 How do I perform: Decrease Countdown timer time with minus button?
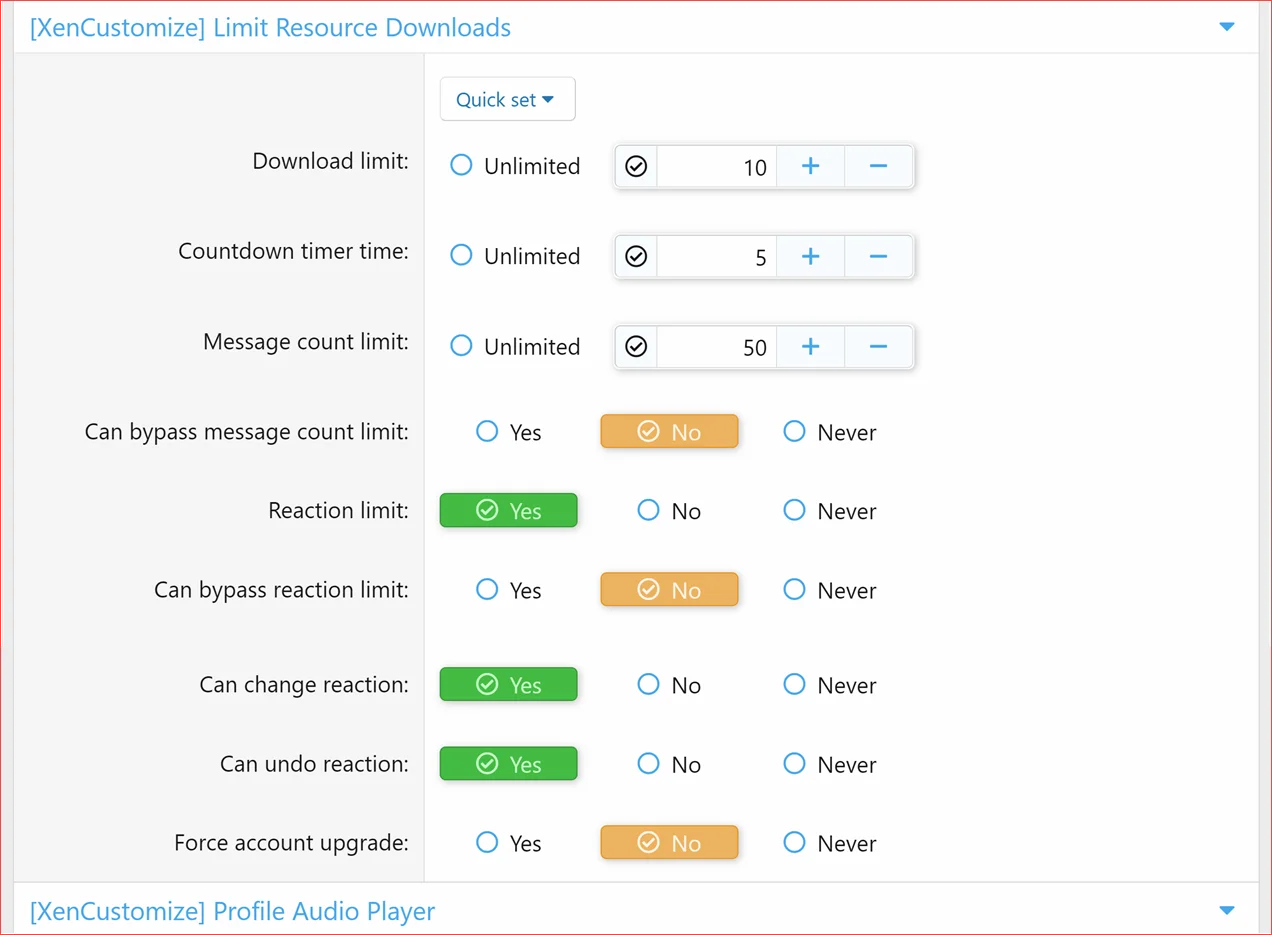pos(878,257)
